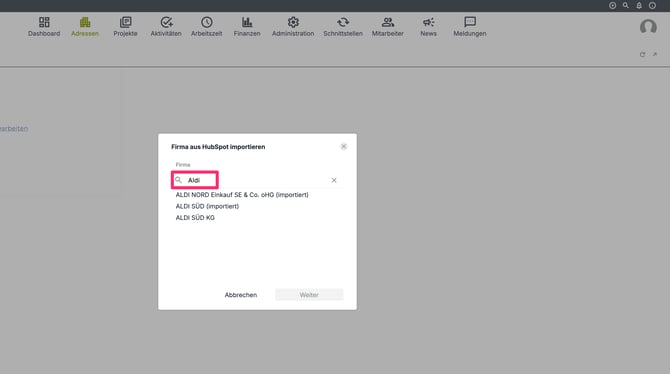Viewport: 670px width, 374px height.
Task: Open the user profile avatar
Action: [x=648, y=27]
